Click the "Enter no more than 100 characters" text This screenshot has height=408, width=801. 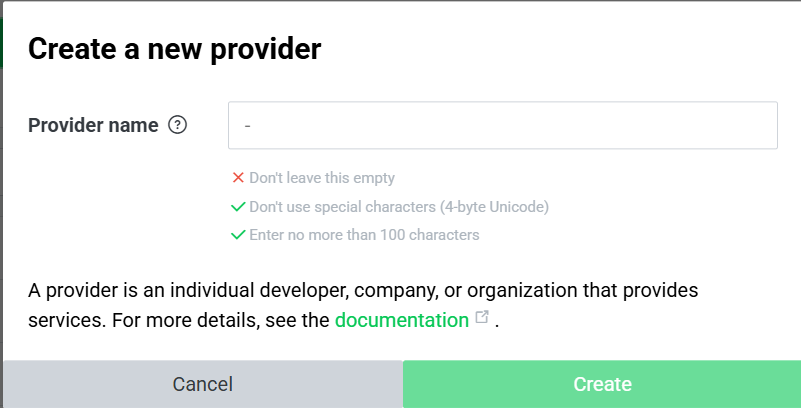coord(364,235)
